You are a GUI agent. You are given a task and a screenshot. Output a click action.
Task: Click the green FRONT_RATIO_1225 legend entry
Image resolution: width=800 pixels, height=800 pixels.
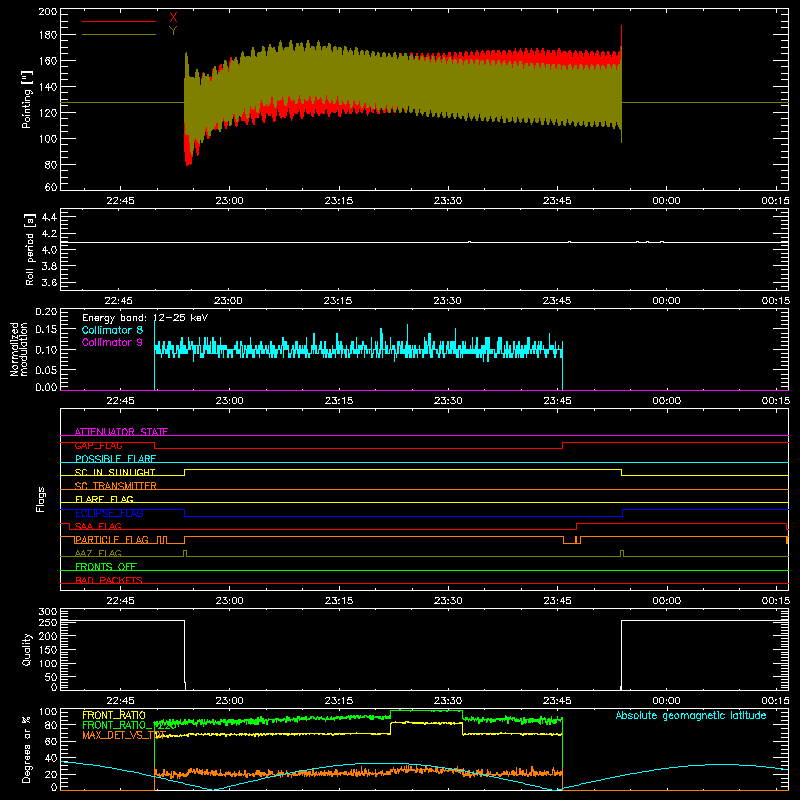[130, 725]
